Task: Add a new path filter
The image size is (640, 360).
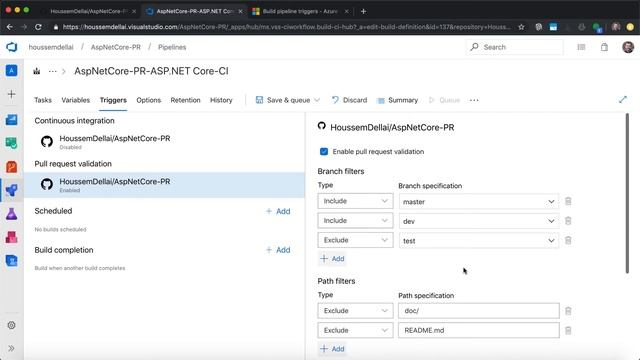Action: click(332, 349)
